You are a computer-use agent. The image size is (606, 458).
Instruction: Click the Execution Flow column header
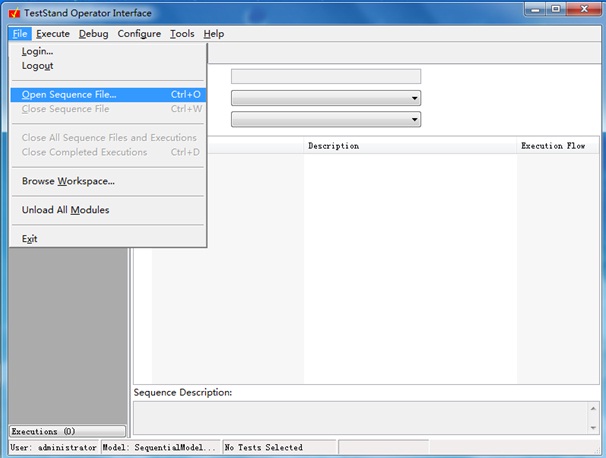[x=553, y=146]
